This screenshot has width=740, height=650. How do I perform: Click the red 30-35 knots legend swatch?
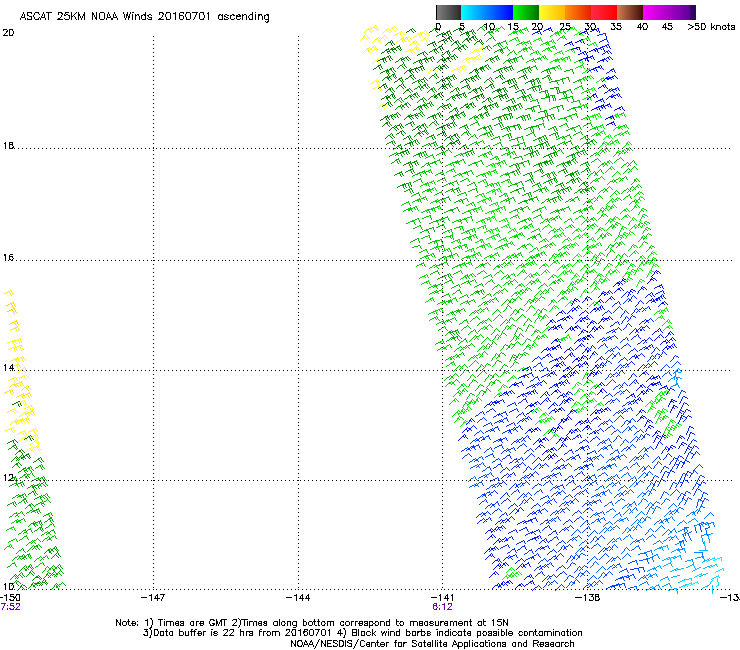pos(604,12)
